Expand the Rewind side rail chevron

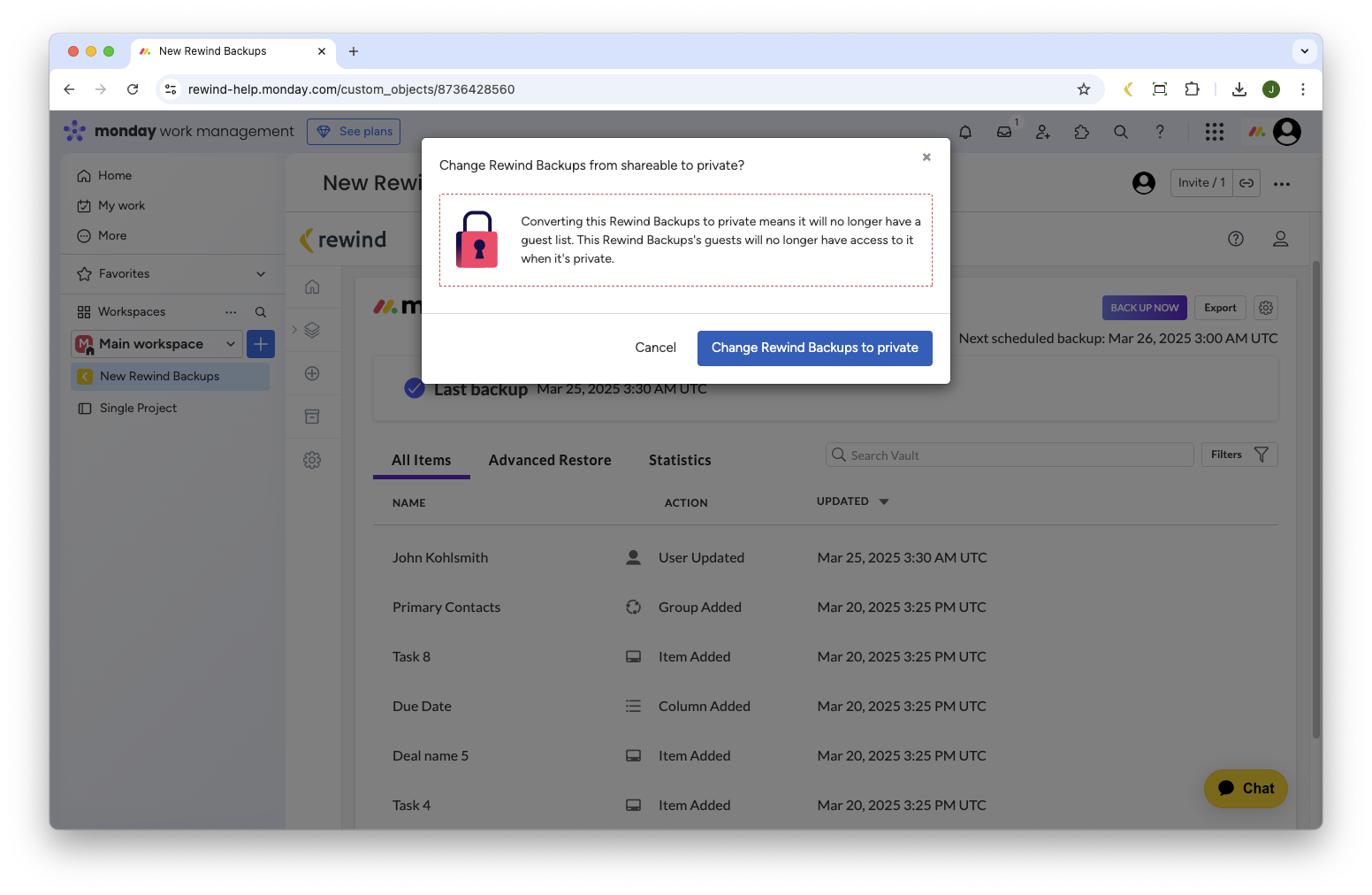[294, 330]
